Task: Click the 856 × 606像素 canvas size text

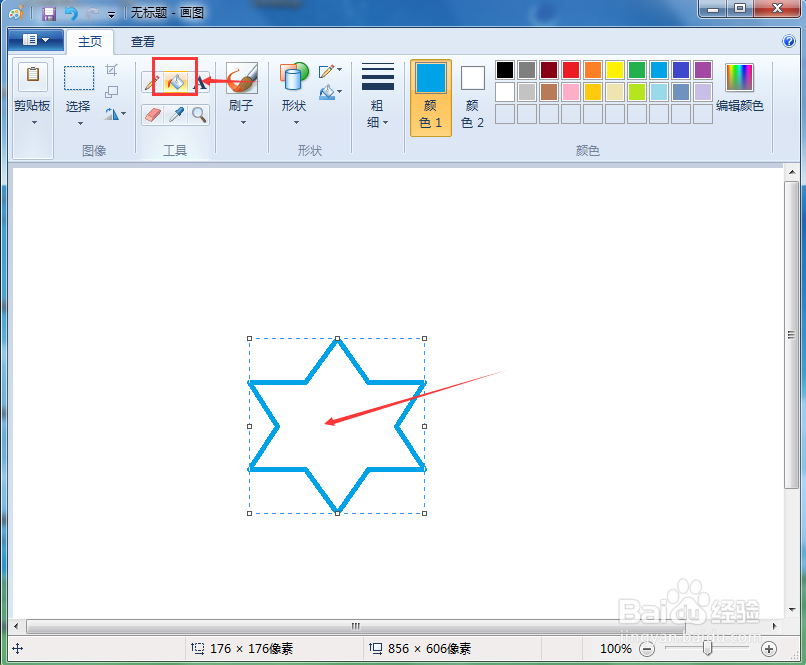Action: click(430, 649)
